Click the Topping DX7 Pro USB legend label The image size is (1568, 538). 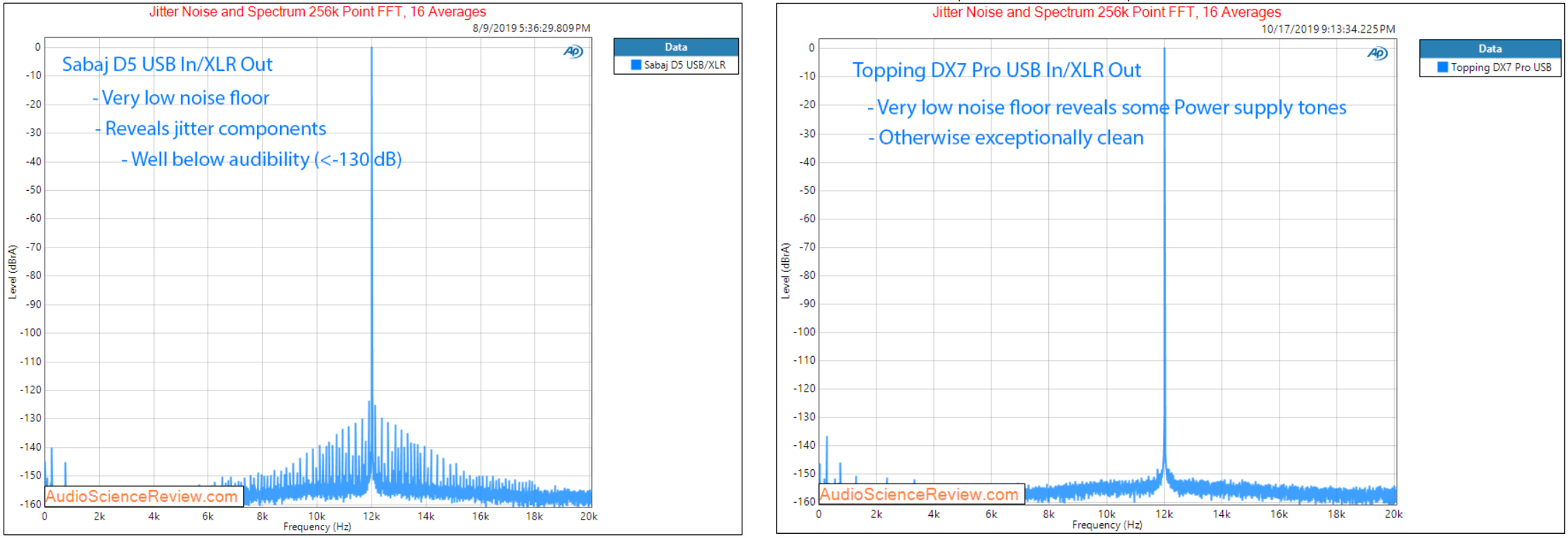1501,68
